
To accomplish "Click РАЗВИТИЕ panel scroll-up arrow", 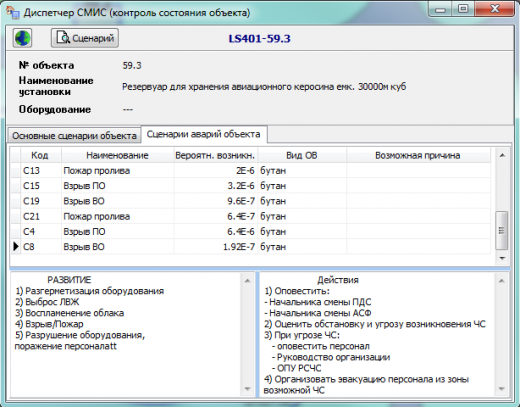I will pos(247,281).
